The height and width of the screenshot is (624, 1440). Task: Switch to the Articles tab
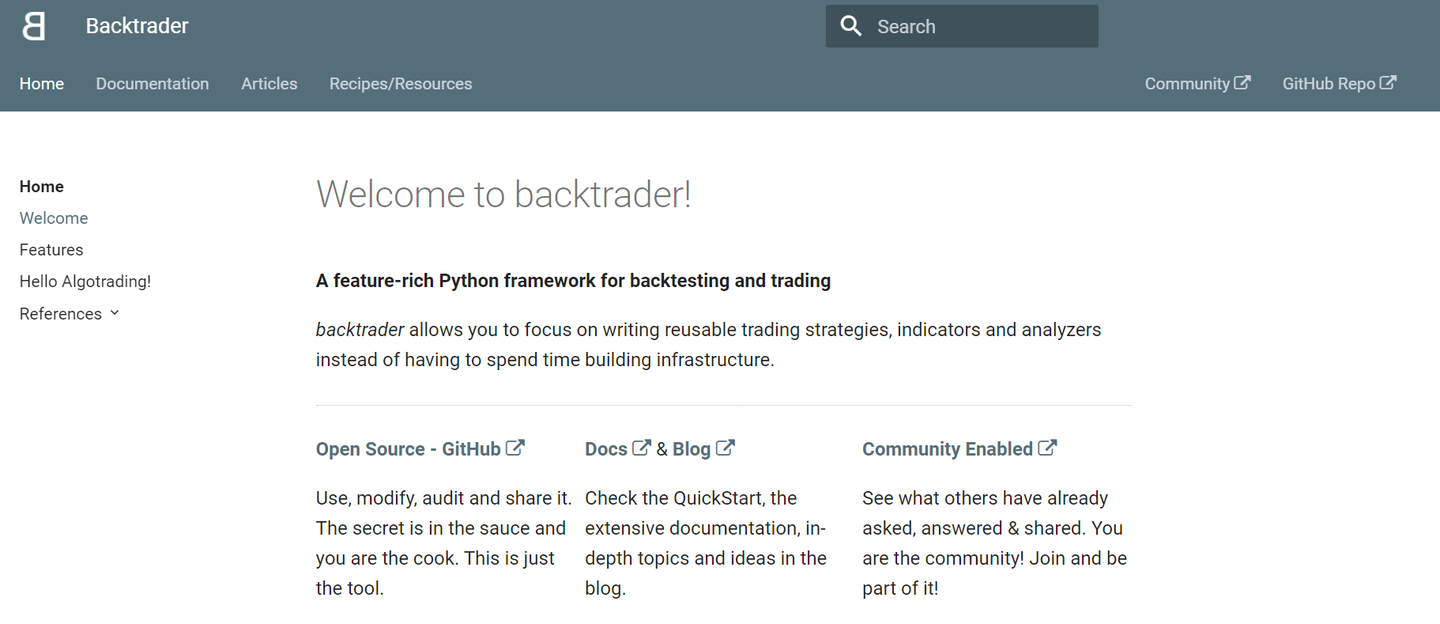pos(269,84)
